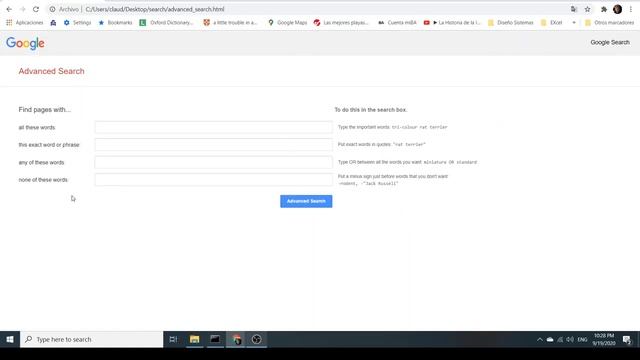This screenshot has width=640, height=360.
Task: Open the Diseño Sistemas bookmark folder
Action: (511, 22)
